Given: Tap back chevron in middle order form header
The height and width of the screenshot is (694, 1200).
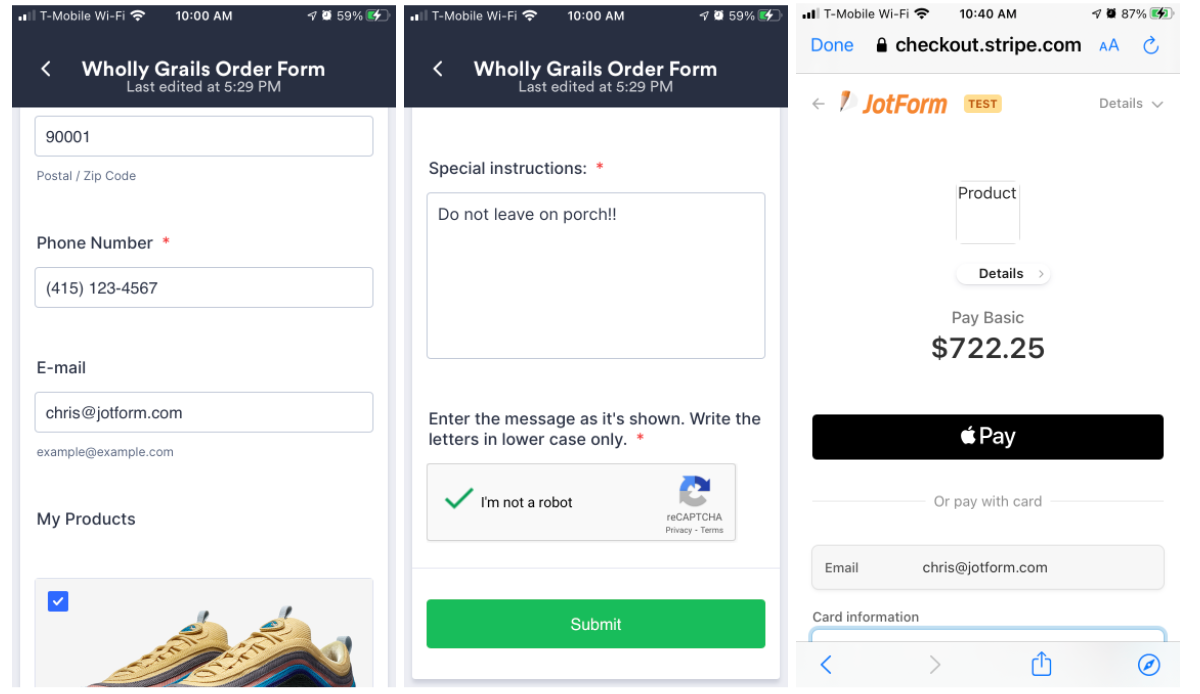Looking at the screenshot, I should point(438,69).
